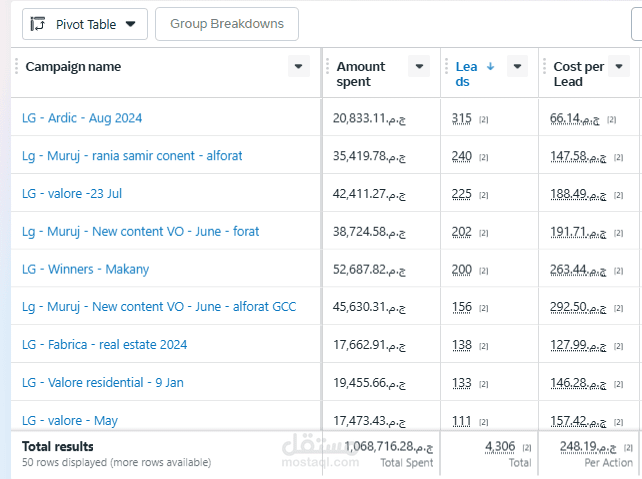This screenshot has height=479, width=642.
Task: Click the Leads column header text
Action: (x=466, y=74)
